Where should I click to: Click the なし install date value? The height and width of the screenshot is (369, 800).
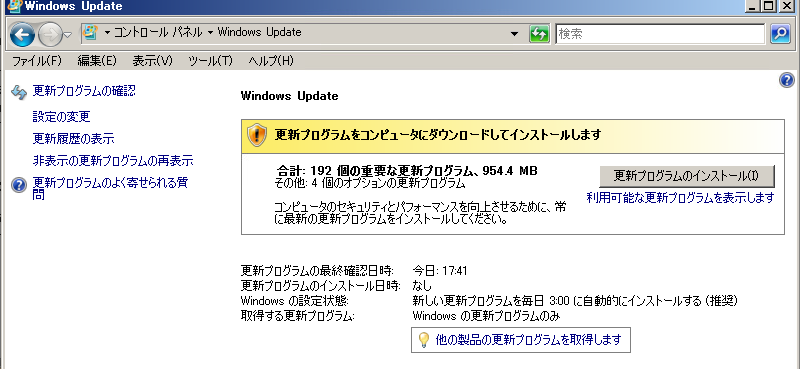coord(422,285)
